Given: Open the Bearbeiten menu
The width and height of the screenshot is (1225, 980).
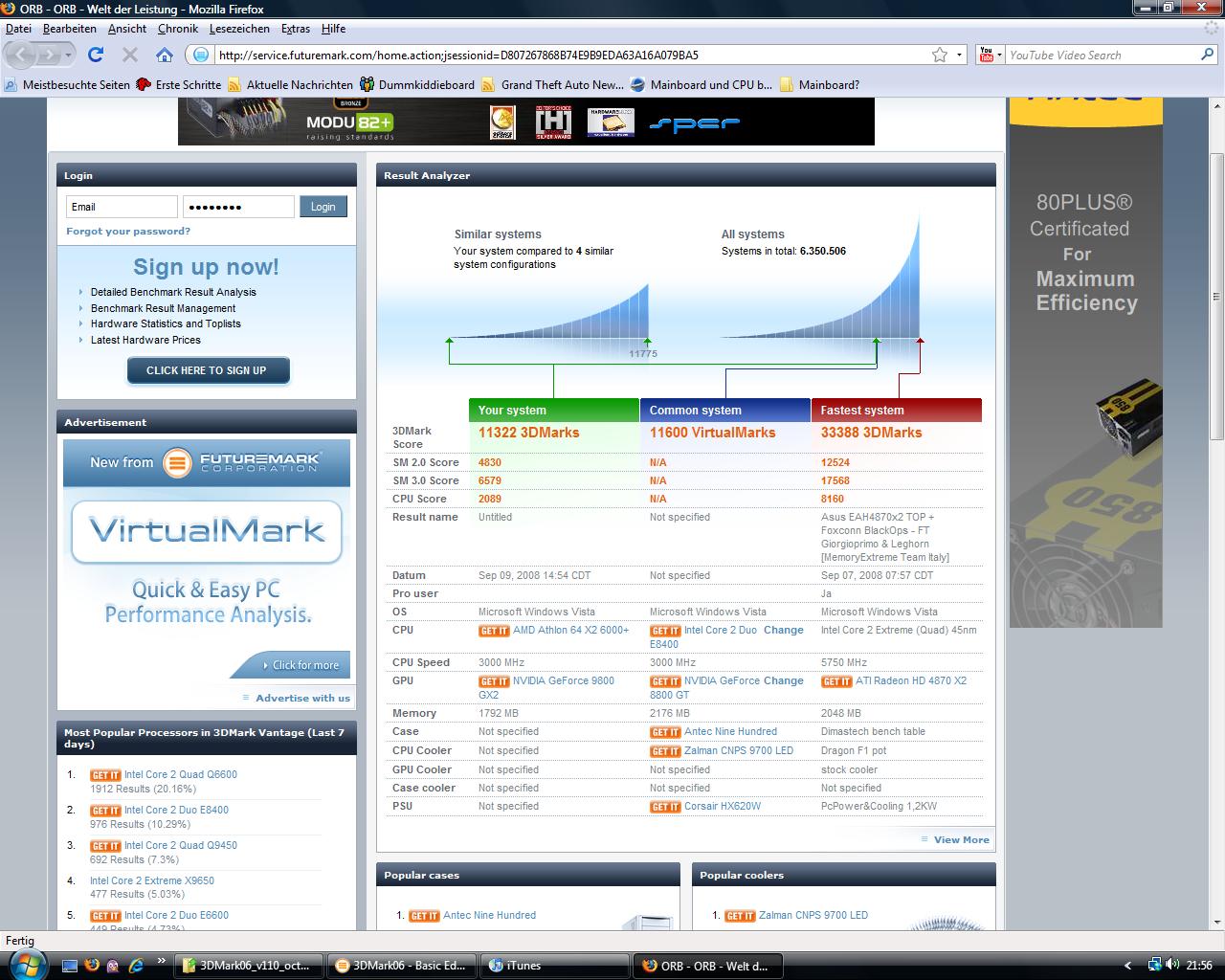Looking at the screenshot, I should click(x=69, y=29).
